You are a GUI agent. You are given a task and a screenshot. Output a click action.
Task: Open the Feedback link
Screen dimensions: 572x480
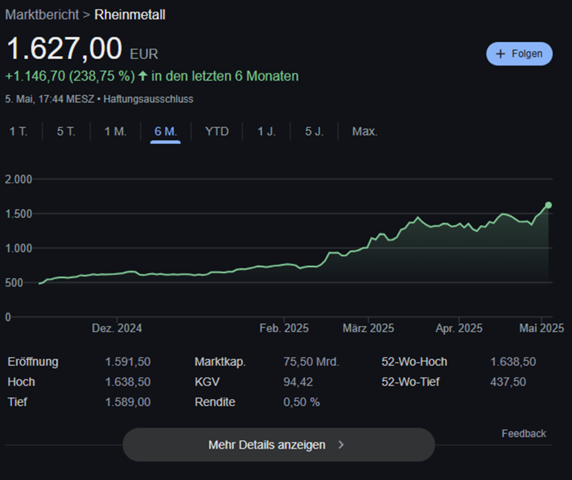click(523, 433)
